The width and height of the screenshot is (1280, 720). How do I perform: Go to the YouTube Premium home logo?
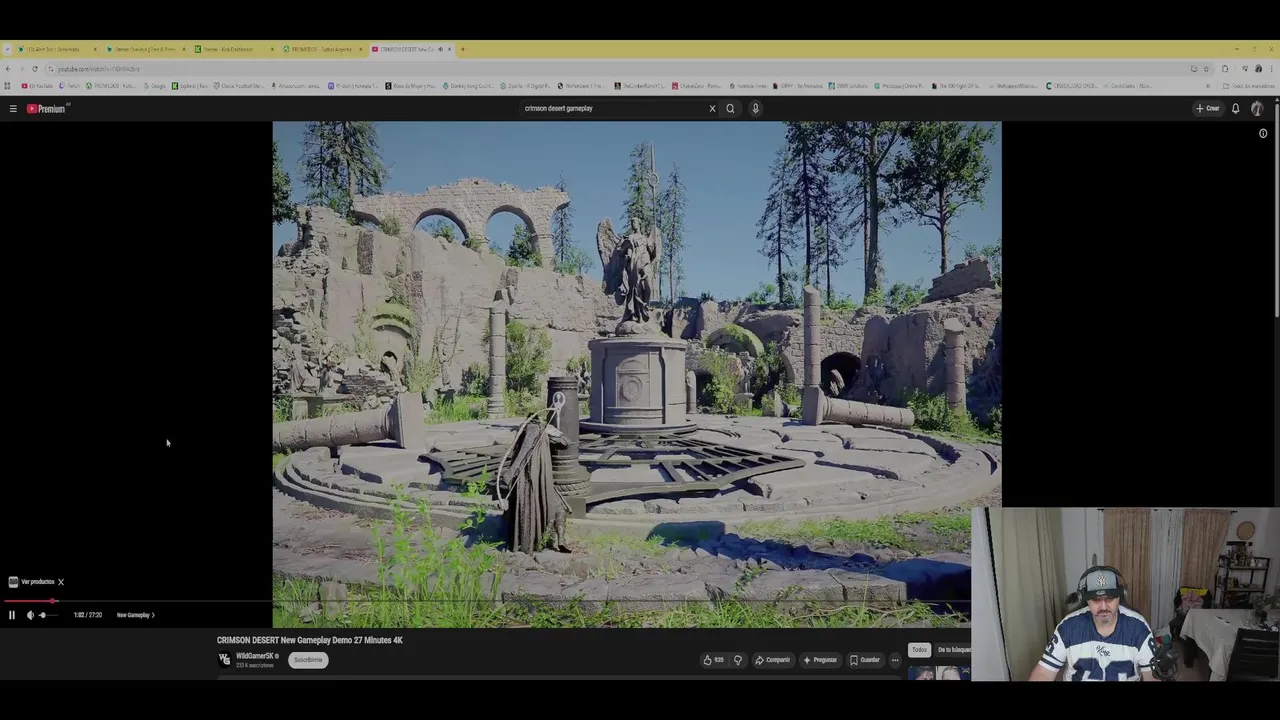click(x=46, y=108)
